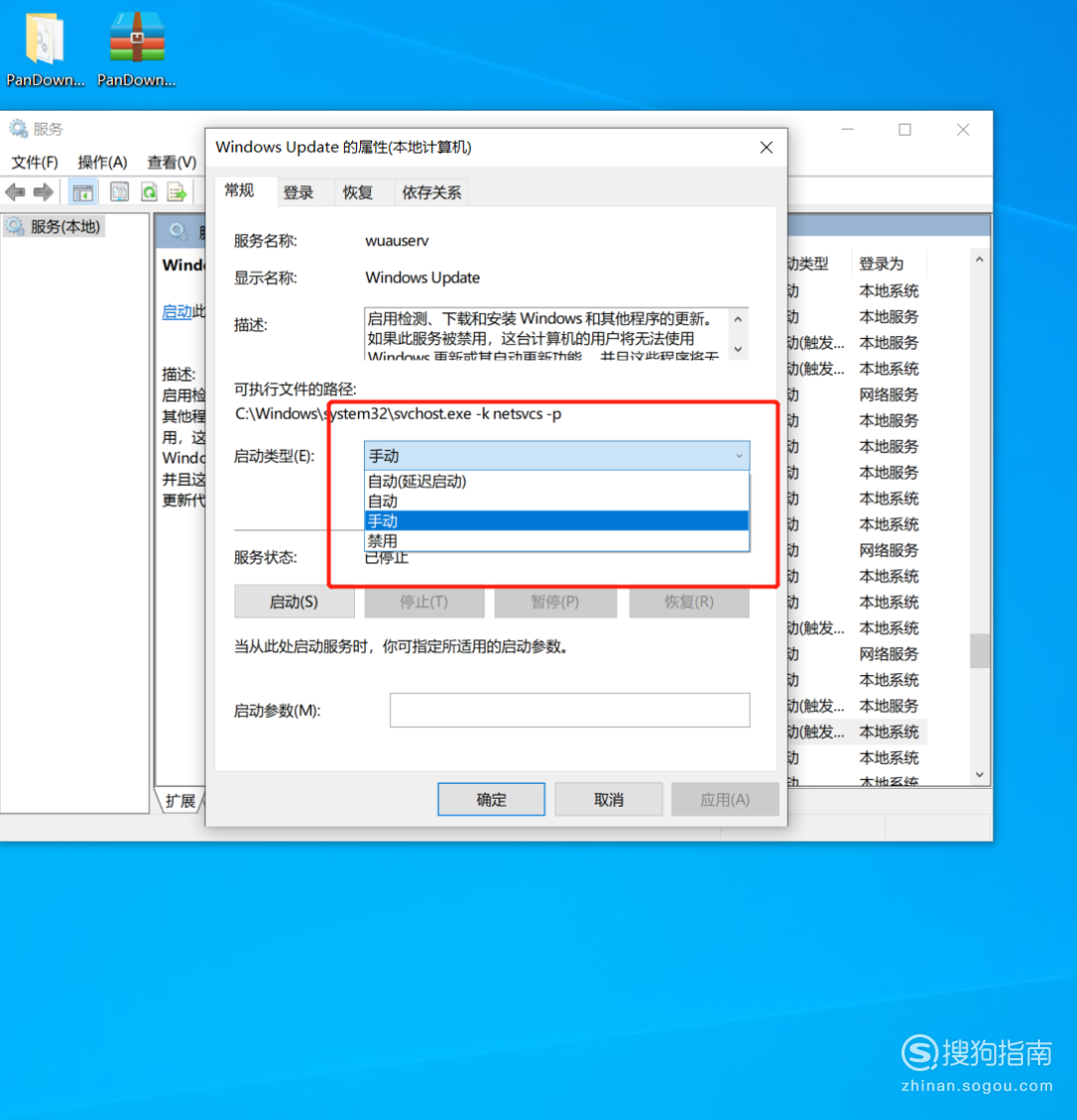This screenshot has height=1120, width=1077.
Task: Cancel the dialog with 取消
Action: pos(608,799)
